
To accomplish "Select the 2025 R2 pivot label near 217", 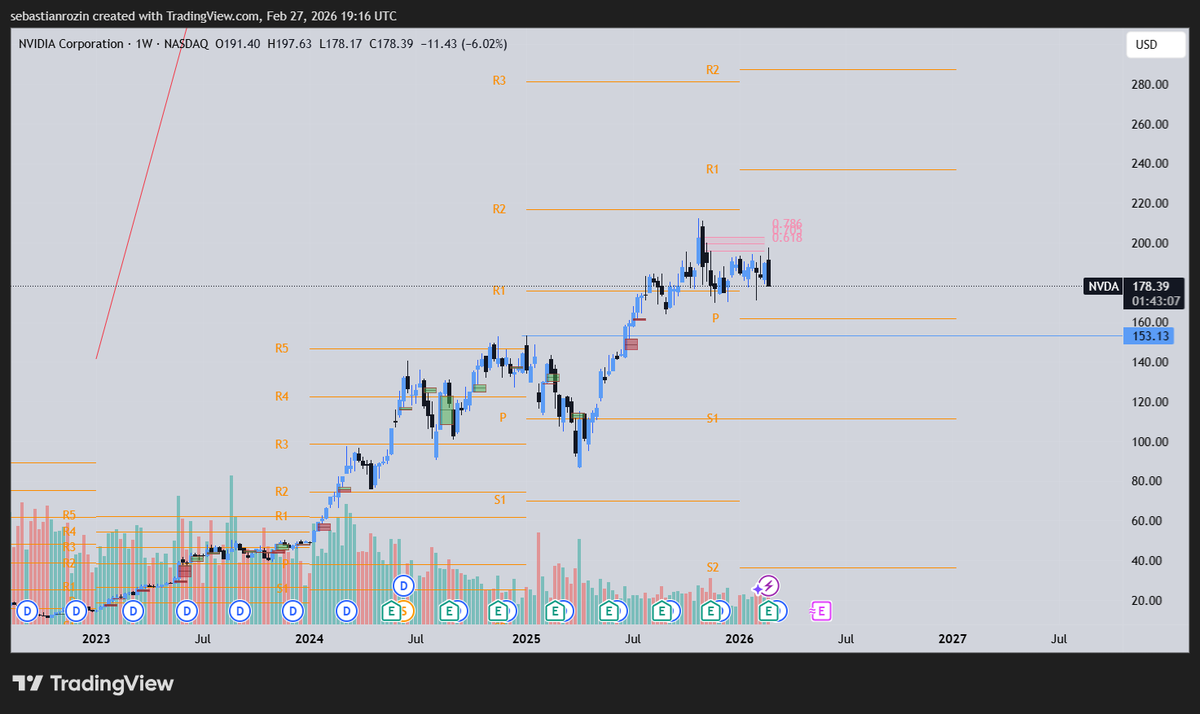I will point(499,209).
